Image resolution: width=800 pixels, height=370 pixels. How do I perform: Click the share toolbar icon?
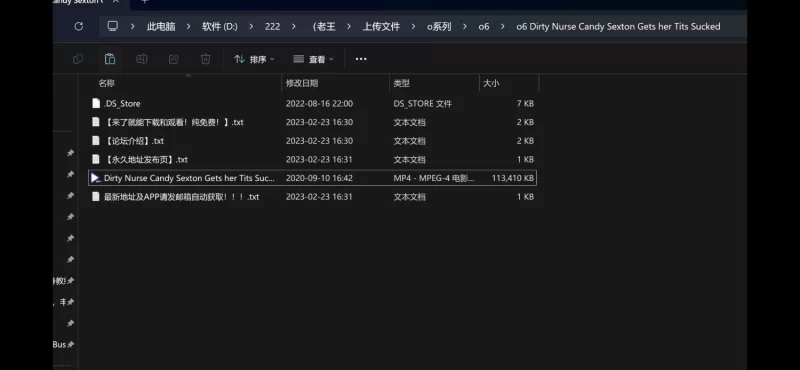pos(173,59)
